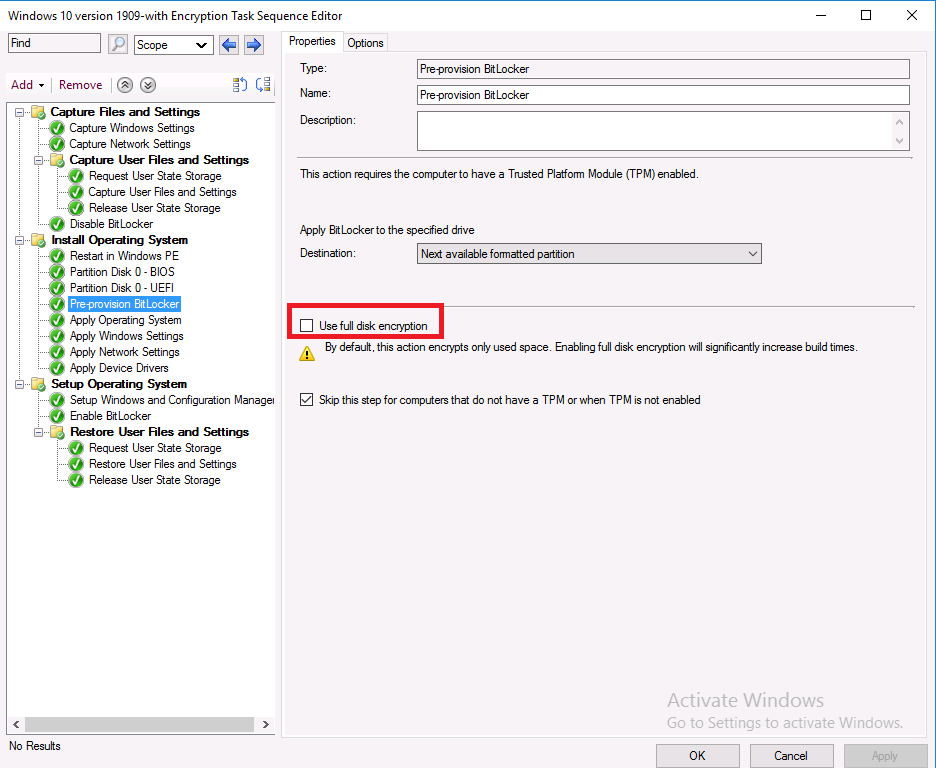Click folder icon of Restore User Files and Settings

click(57, 432)
